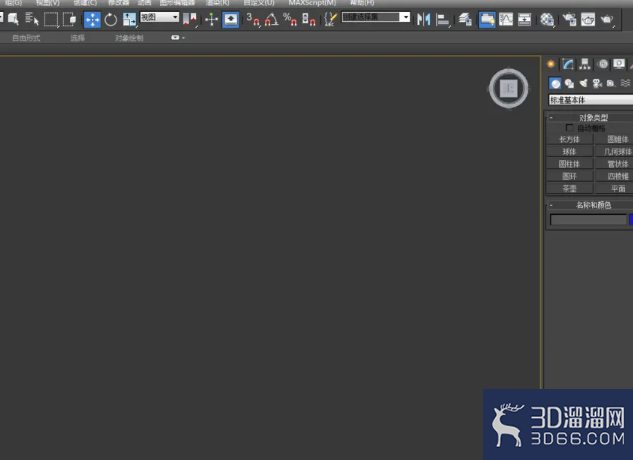This screenshot has width=633, height=460.
Task: Click the 圆柱体 Cylinder button
Action: click(570, 164)
